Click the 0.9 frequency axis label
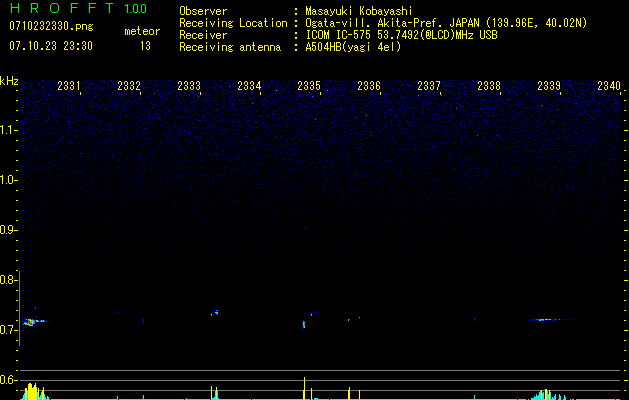Viewport: 629px width, 400px height. point(8,230)
